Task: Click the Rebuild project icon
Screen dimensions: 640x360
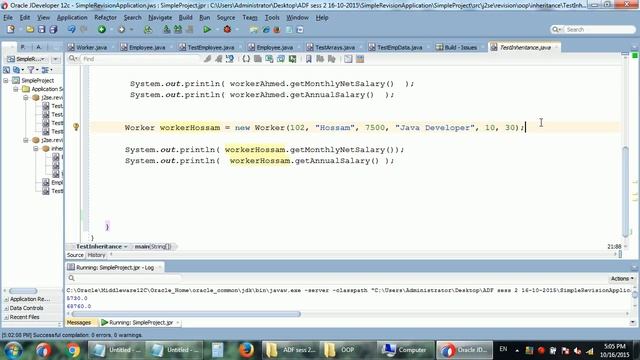Action: pyautogui.click(x=178, y=29)
